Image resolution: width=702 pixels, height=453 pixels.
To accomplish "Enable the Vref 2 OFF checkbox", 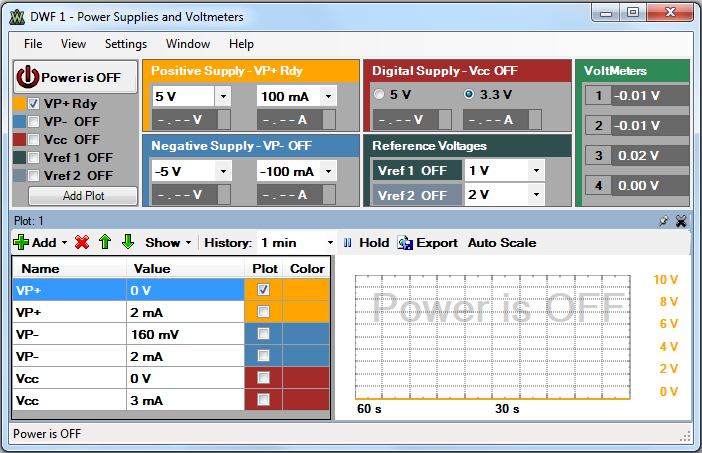I will pos(34,175).
